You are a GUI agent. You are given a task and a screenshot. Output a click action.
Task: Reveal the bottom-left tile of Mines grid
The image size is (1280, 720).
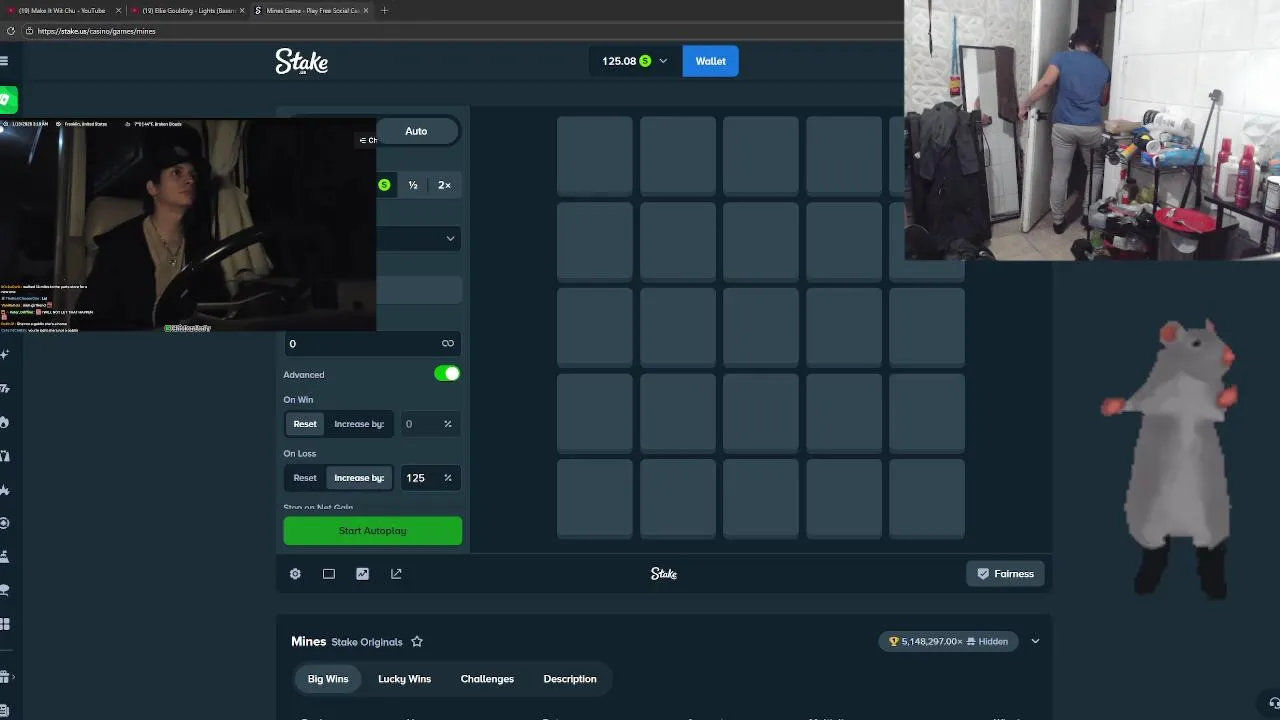[595, 498]
